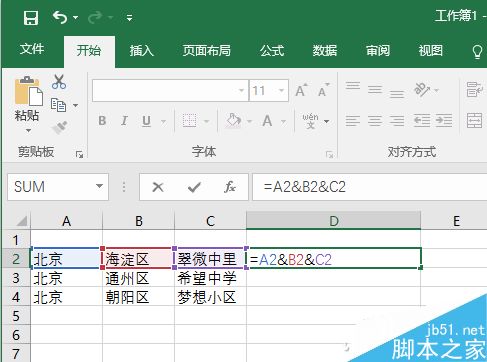Click the Decrease Font Size icon
Screen dimensions: 487x362
[x=323, y=90]
